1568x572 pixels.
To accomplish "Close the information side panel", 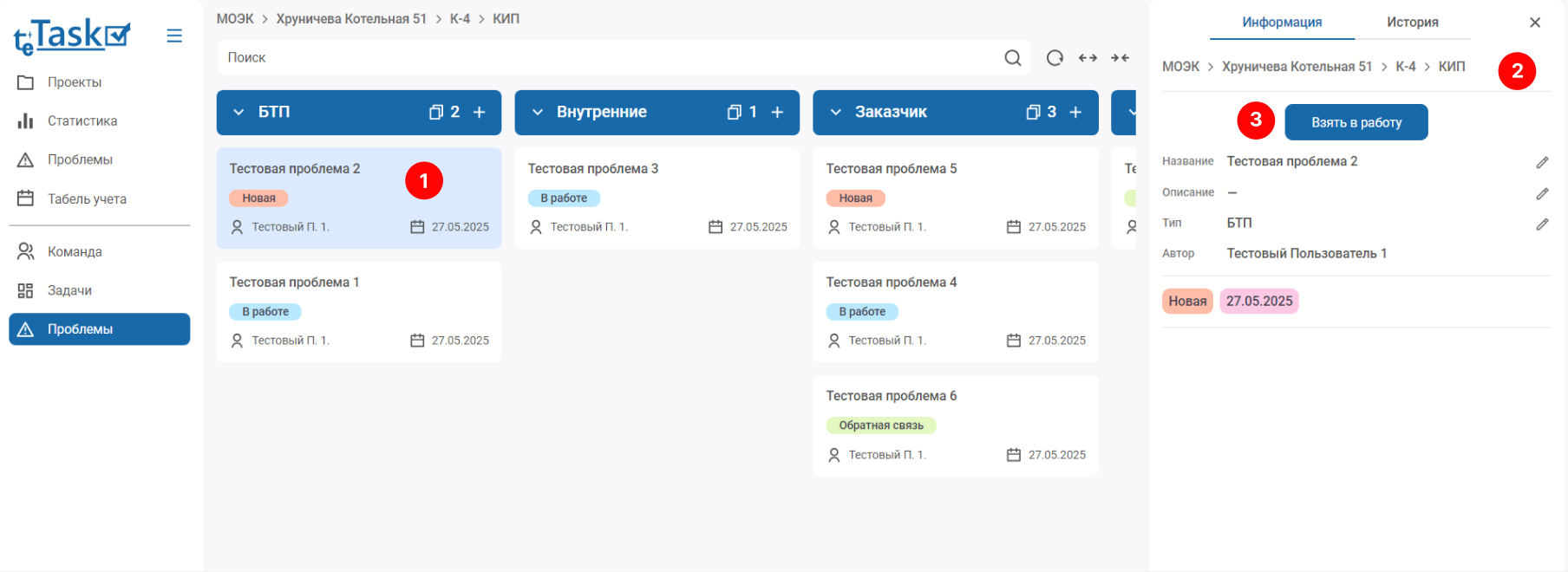I will (x=1535, y=23).
